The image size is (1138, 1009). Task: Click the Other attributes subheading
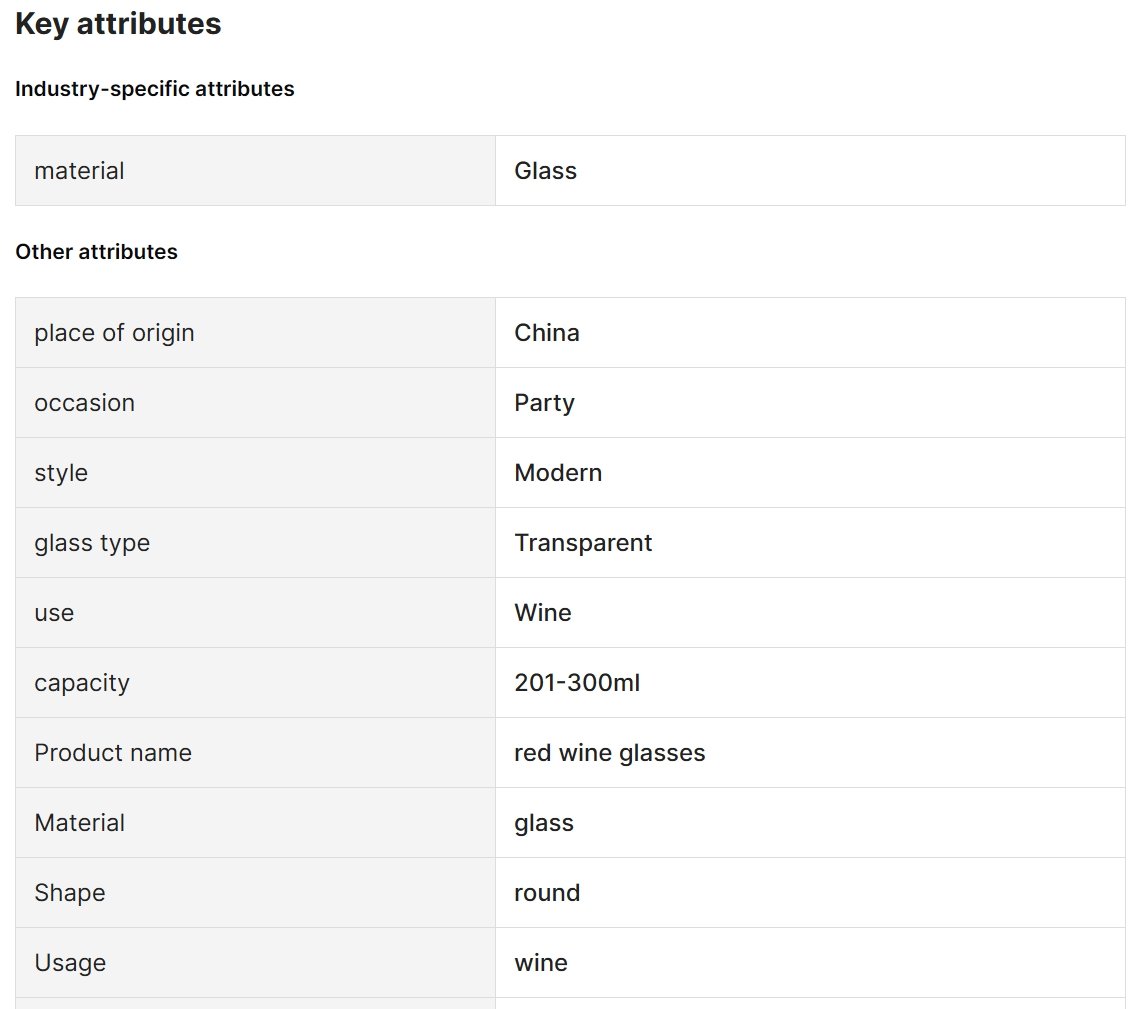97,252
